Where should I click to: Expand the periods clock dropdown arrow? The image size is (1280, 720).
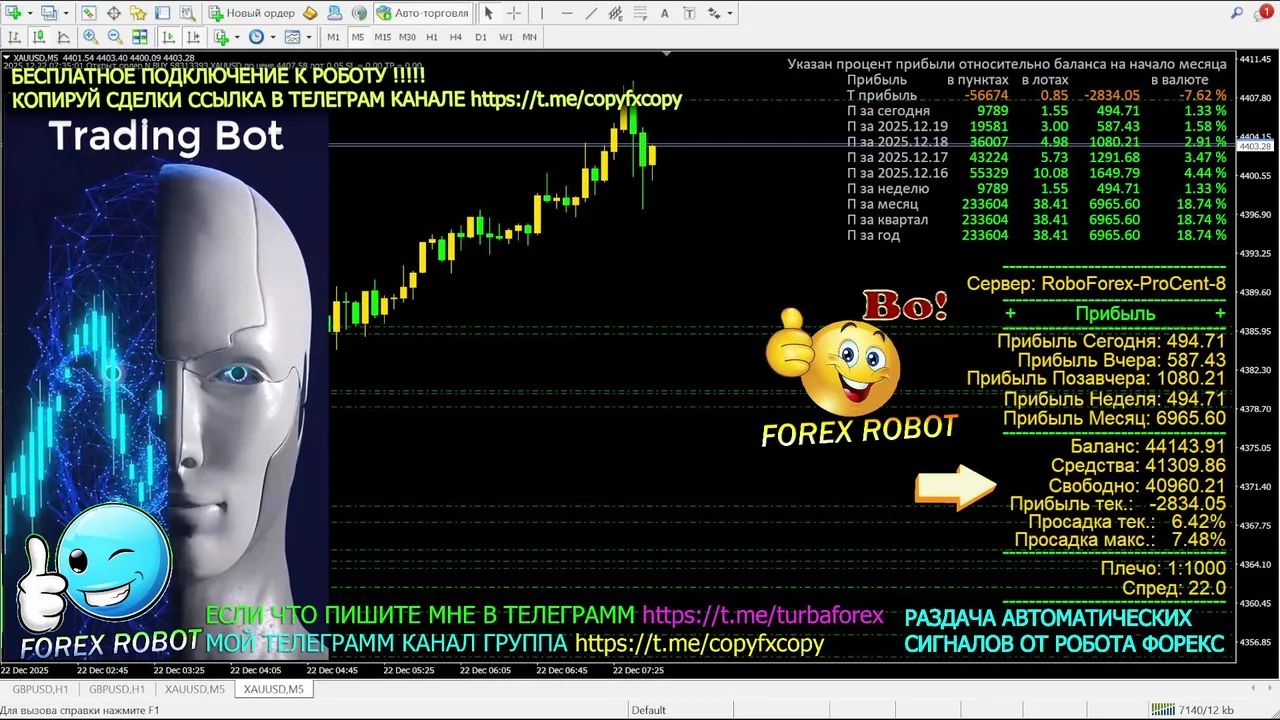tap(273, 37)
